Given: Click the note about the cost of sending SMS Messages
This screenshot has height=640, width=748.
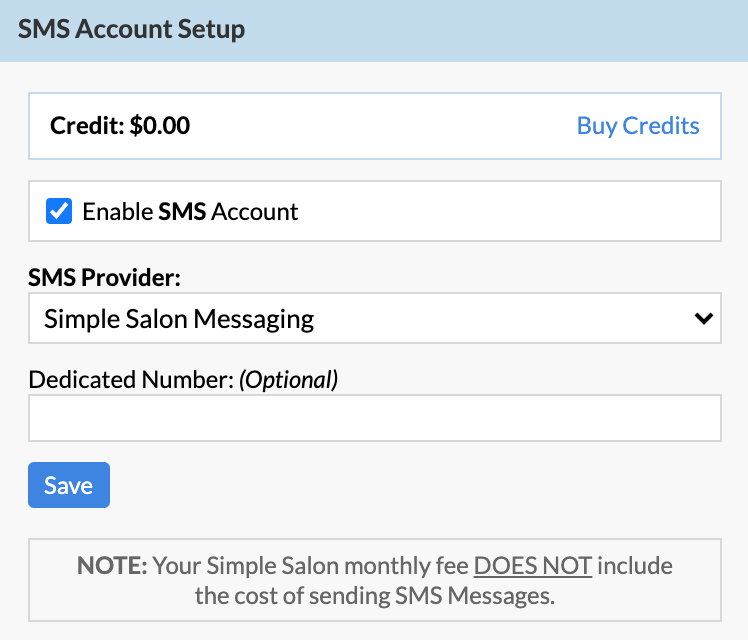Looking at the screenshot, I should click(x=375, y=580).
